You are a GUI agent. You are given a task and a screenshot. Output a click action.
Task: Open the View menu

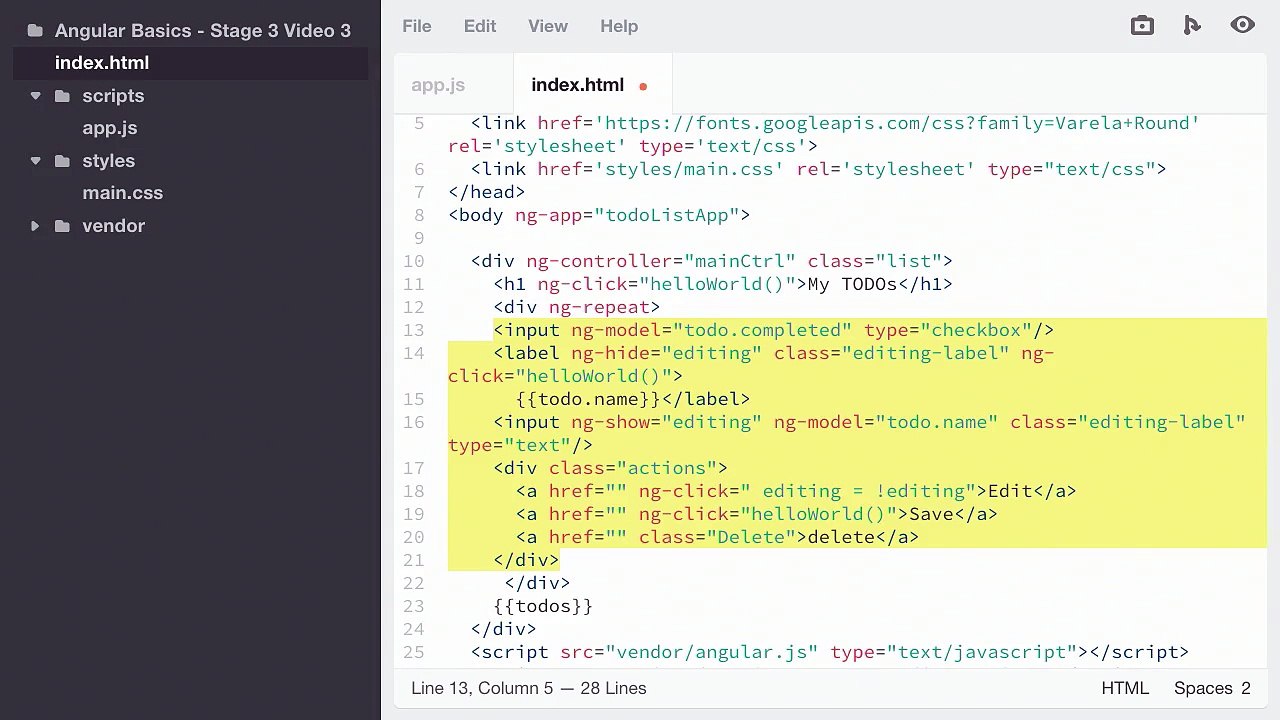(548, 26)
